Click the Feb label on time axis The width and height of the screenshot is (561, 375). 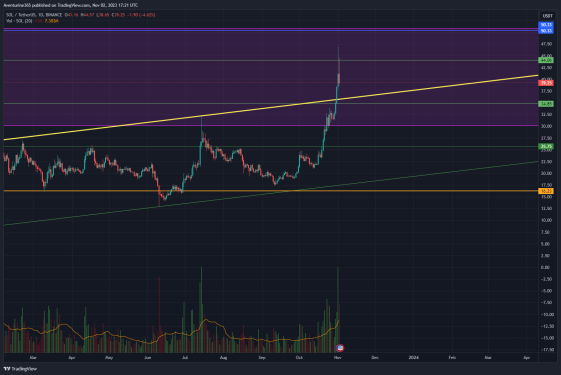[452, 357]
